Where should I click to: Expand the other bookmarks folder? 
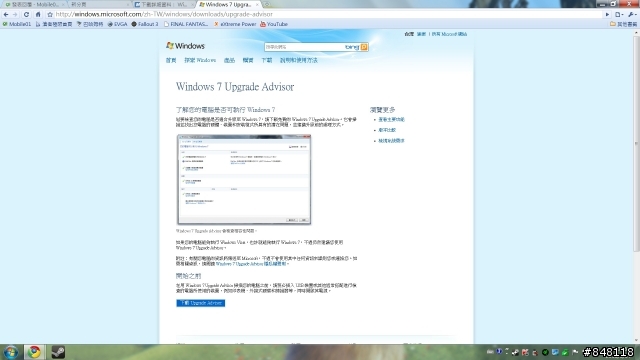[x=624, y=24]
